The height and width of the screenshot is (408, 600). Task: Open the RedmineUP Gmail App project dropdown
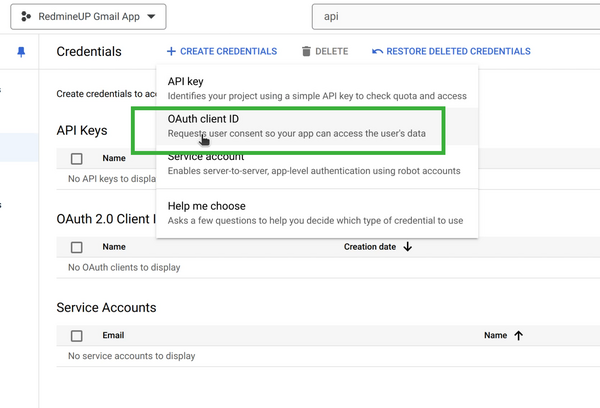91,17
